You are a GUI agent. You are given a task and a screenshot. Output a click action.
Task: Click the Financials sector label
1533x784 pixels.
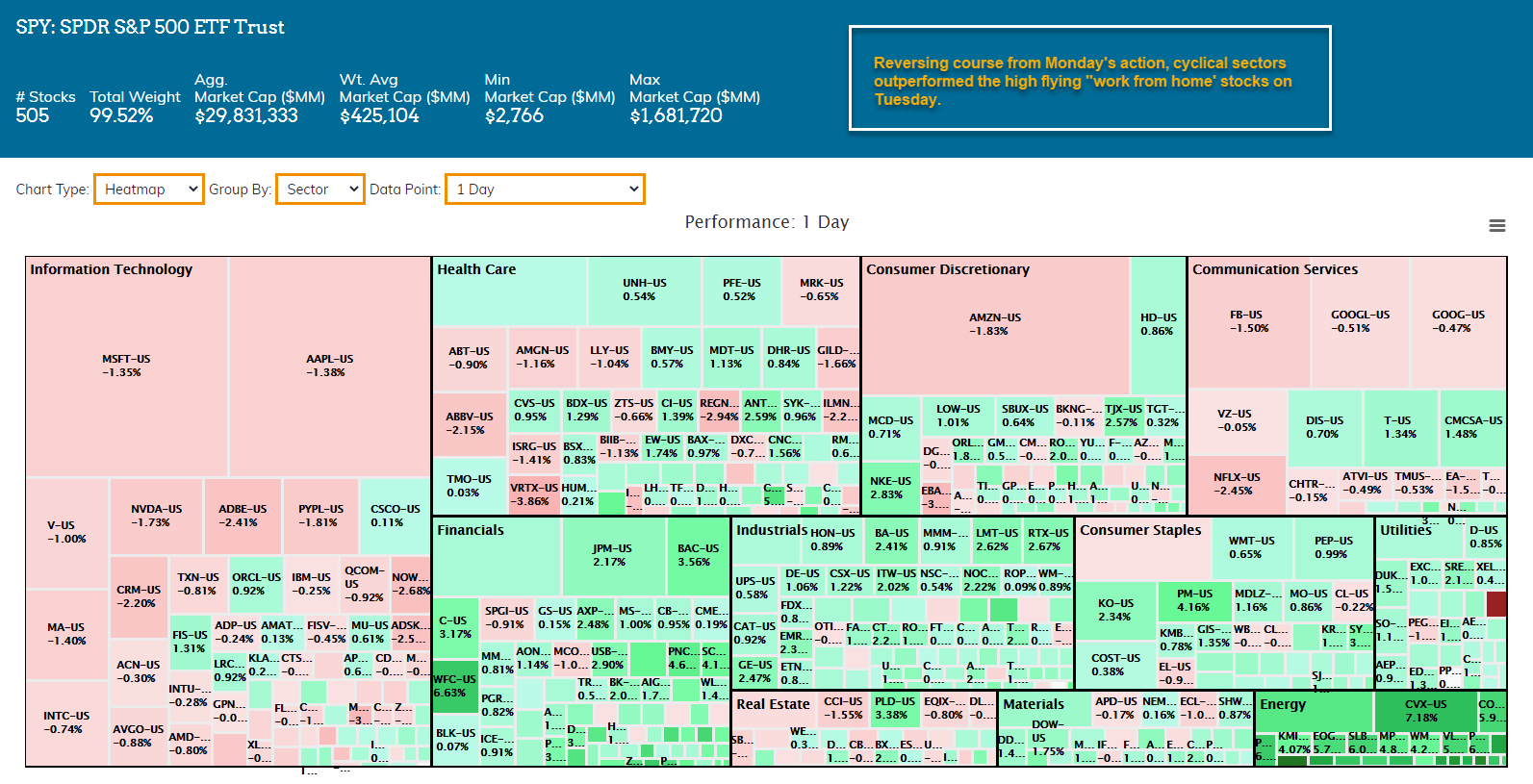pos(471,530)
